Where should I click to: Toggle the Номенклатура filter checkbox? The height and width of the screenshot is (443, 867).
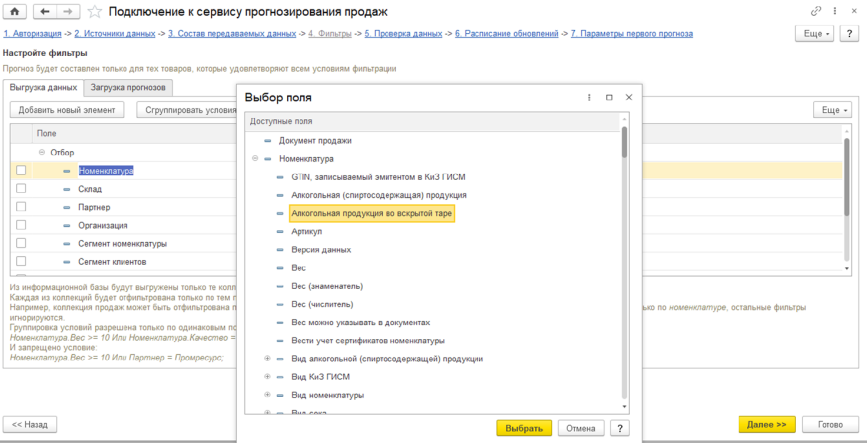coord(21,170)
